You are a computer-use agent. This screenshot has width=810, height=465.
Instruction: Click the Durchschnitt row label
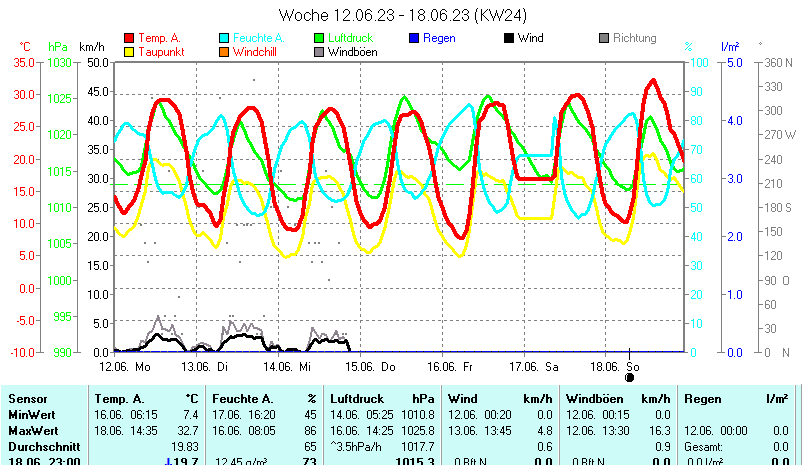pyautogui.click(x=41, y=445)
